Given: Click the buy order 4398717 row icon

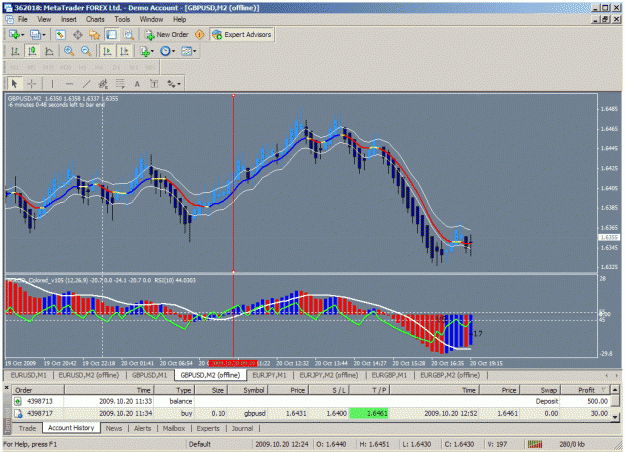Looking at the screenshot, I should [x=18, y=413].
